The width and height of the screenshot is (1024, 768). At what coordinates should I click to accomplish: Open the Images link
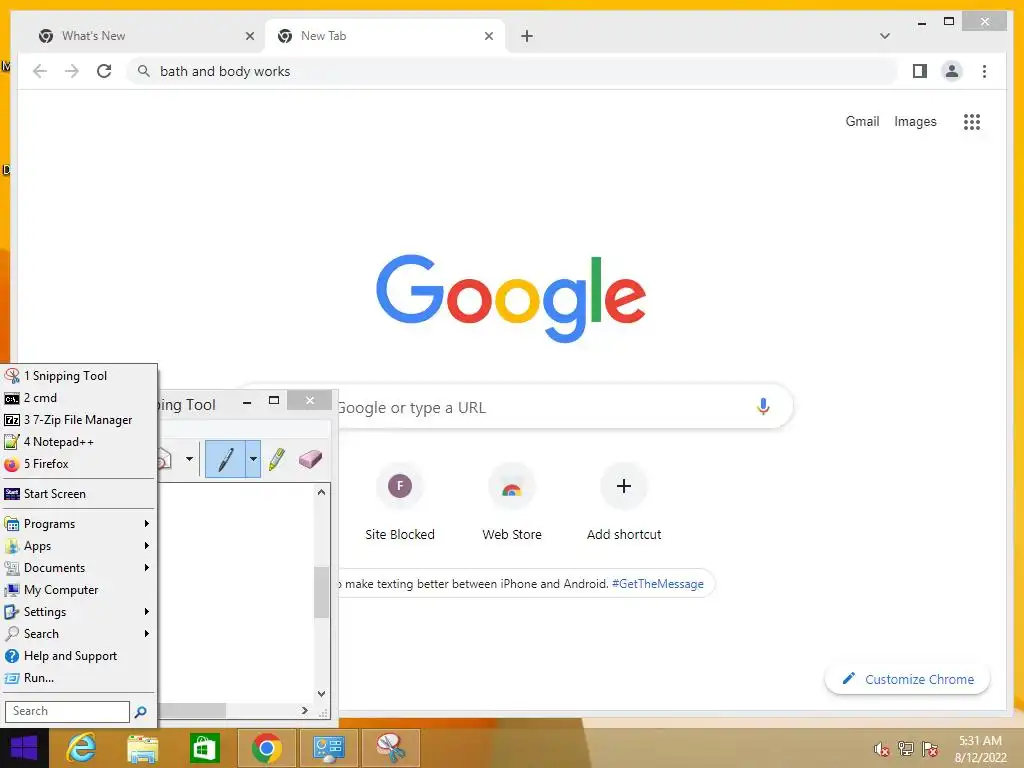915,121
